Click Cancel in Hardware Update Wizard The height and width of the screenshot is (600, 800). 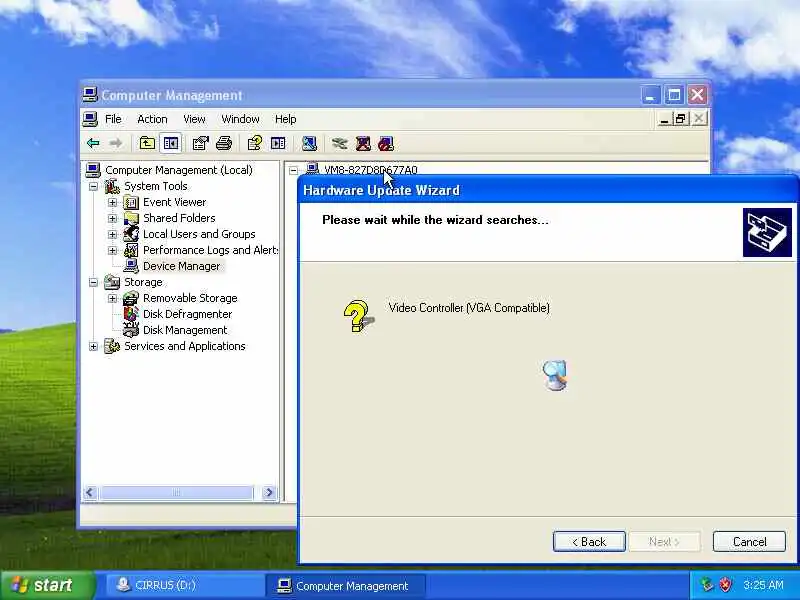pos(749,541)
